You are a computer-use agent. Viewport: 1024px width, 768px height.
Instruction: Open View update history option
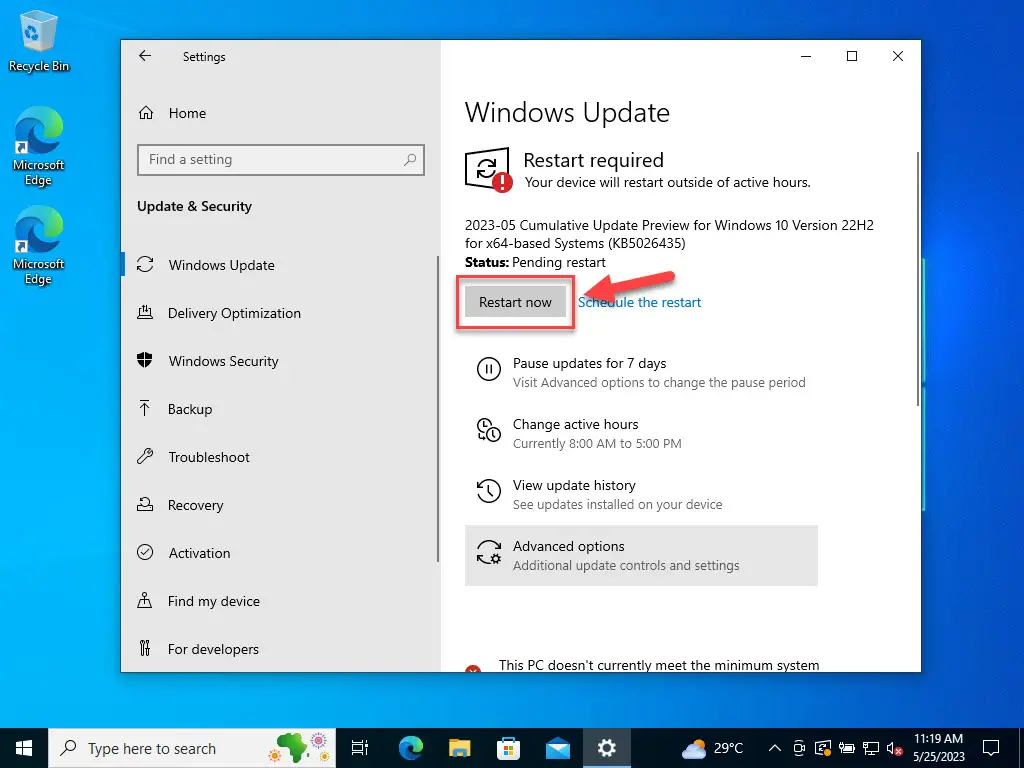641,494
